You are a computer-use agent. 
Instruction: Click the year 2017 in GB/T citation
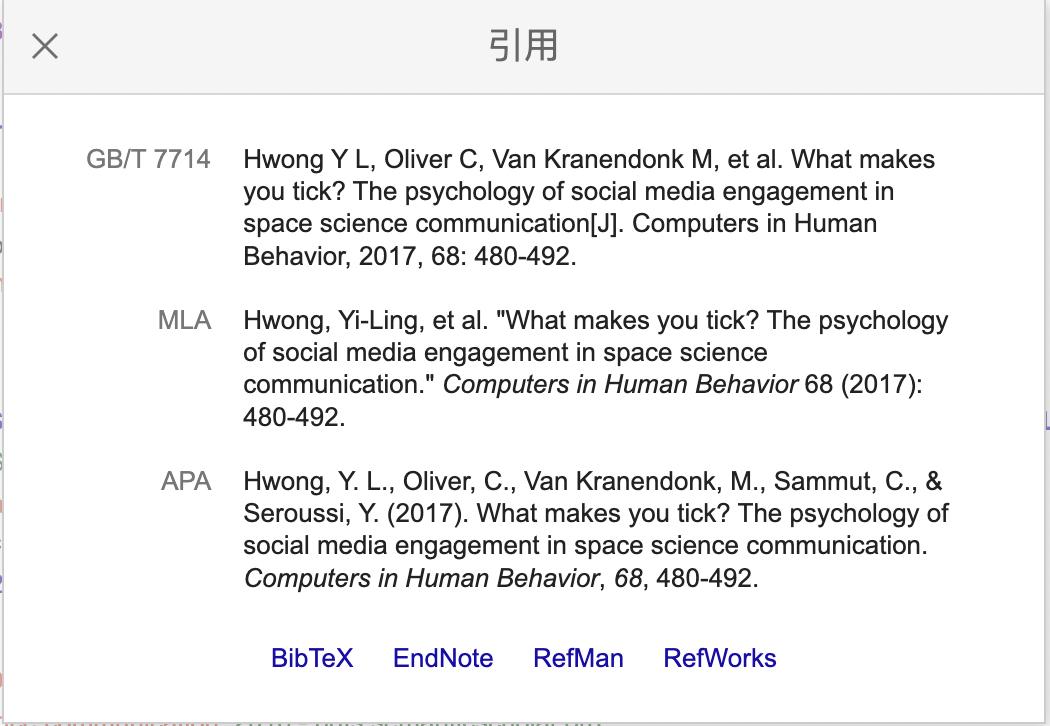pos(386,255)
